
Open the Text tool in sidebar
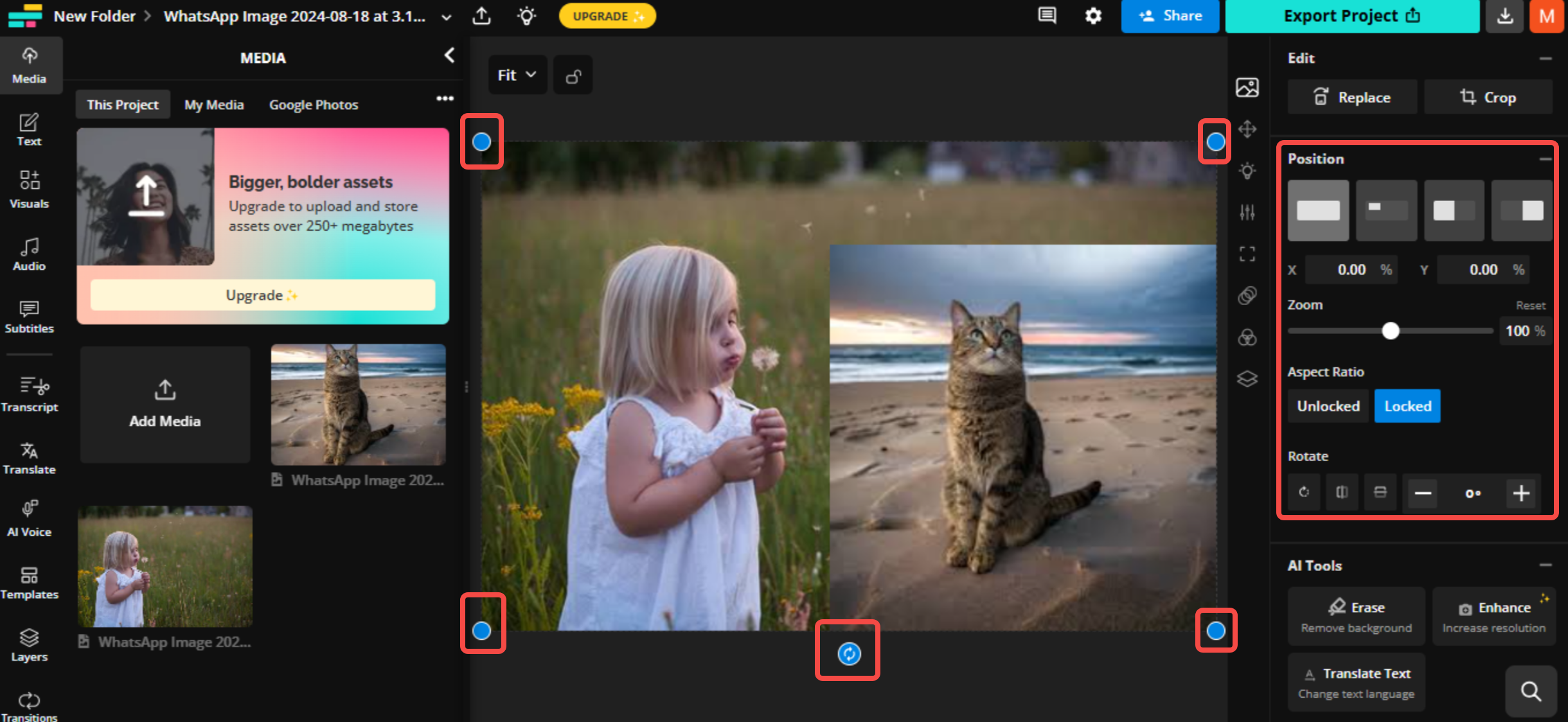tap(29, 130)
